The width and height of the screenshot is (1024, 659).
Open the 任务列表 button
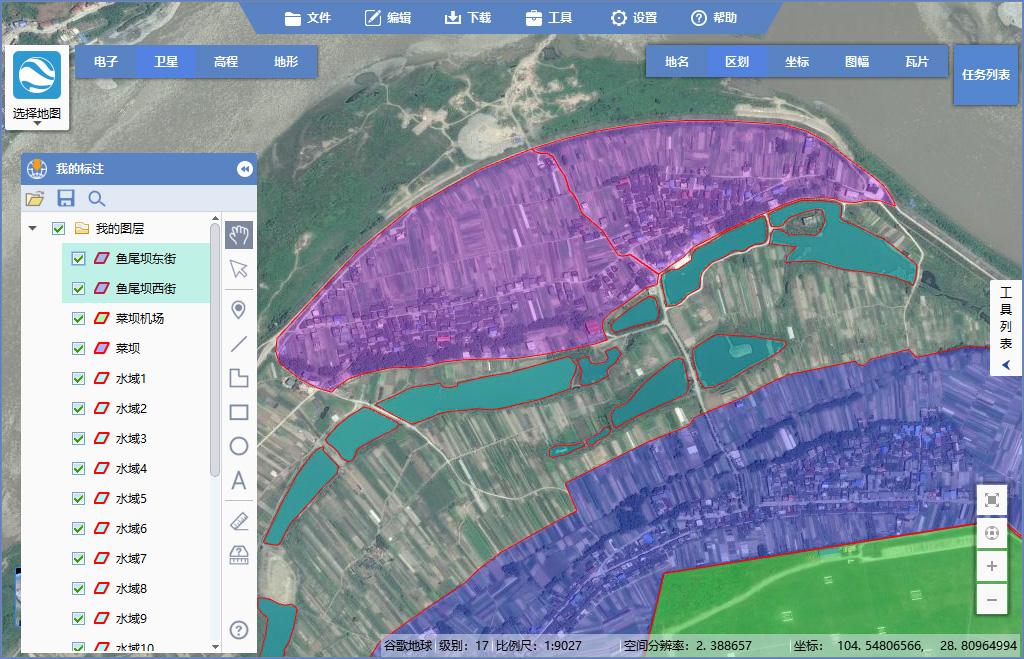985,74
